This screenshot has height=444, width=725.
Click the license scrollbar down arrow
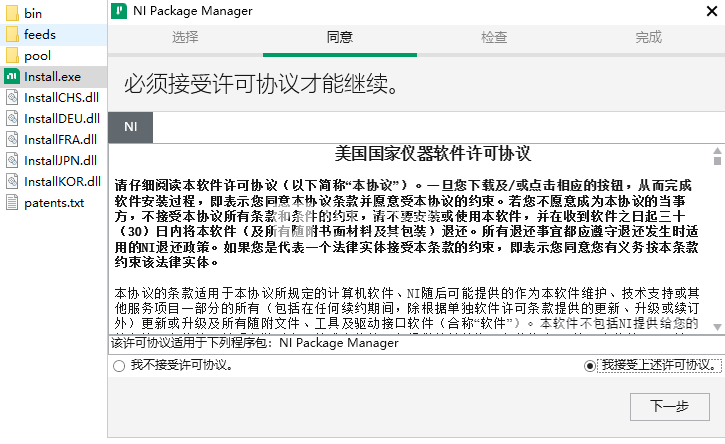point(717,327)
